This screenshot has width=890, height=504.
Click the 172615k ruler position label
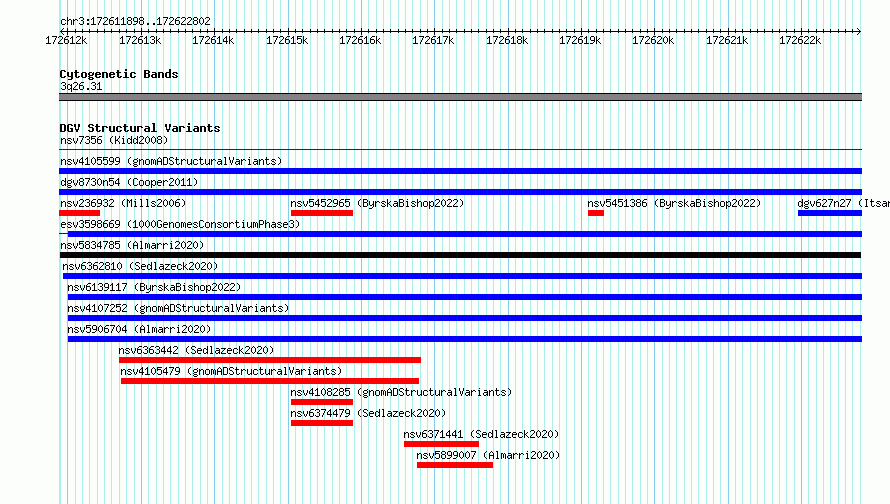pyautogui.click(x=287, y=40)
